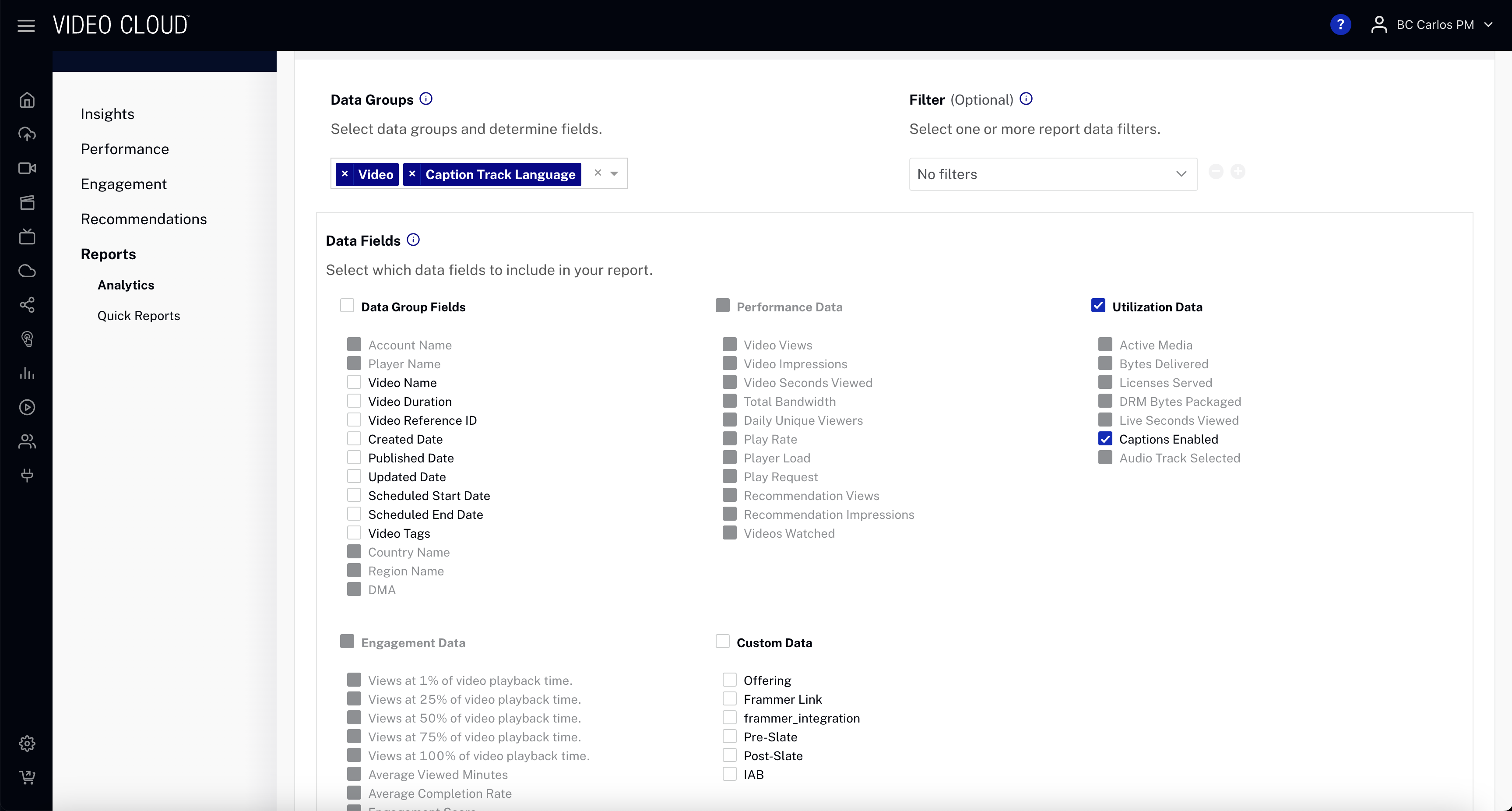Open the No filters dropdown
Viewport: 1512px width, 811px height.
1052,174
